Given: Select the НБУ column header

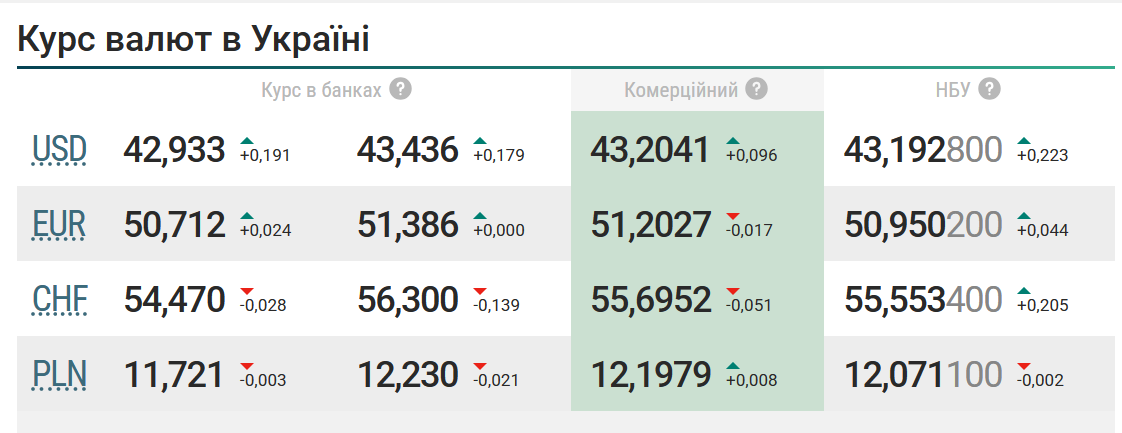Looking at the screenshot, I should 952,90.
